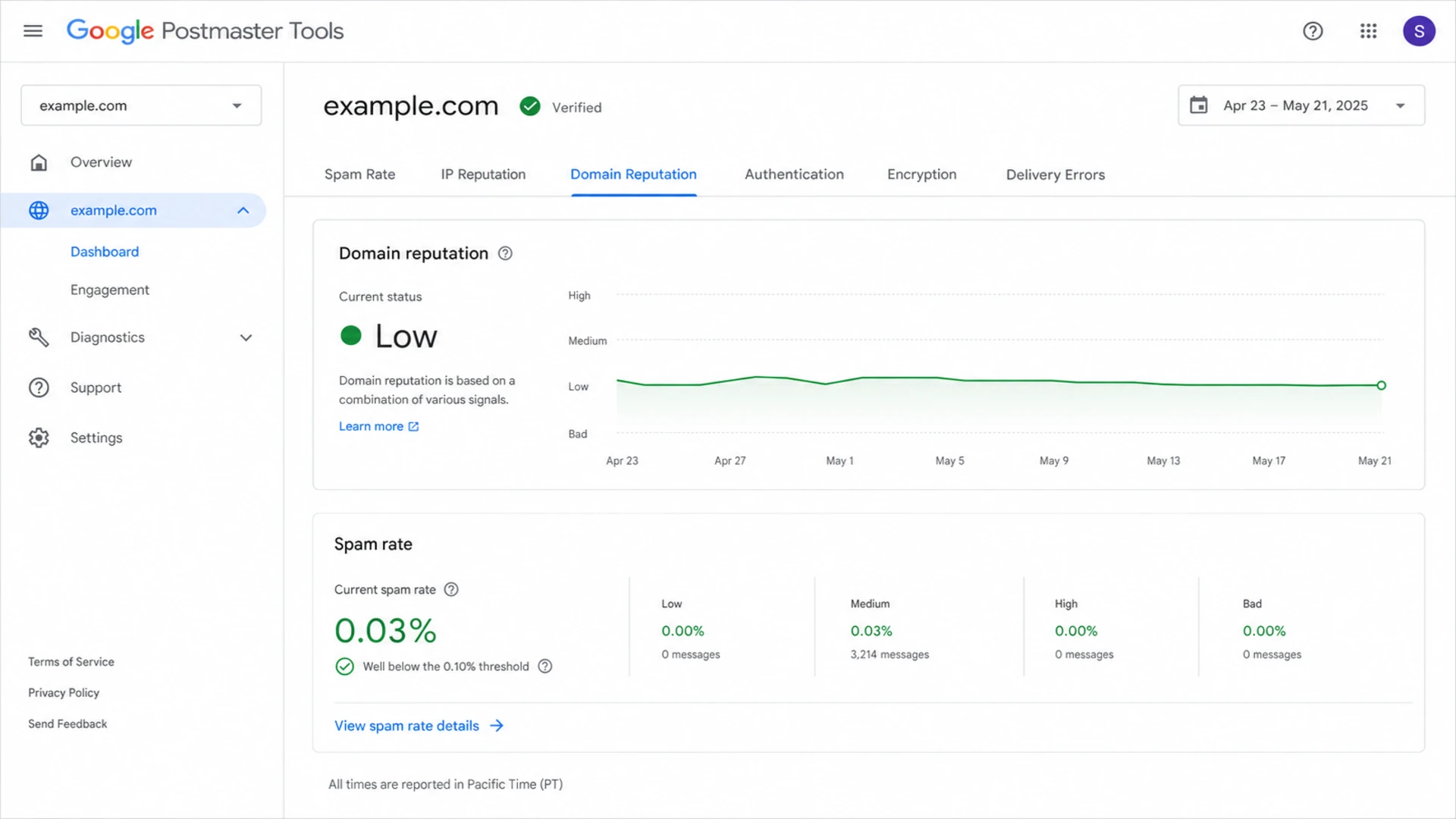Click the Send Feedback link
Viewport: 1456px width, 819px height.
(x=67, y=724)
